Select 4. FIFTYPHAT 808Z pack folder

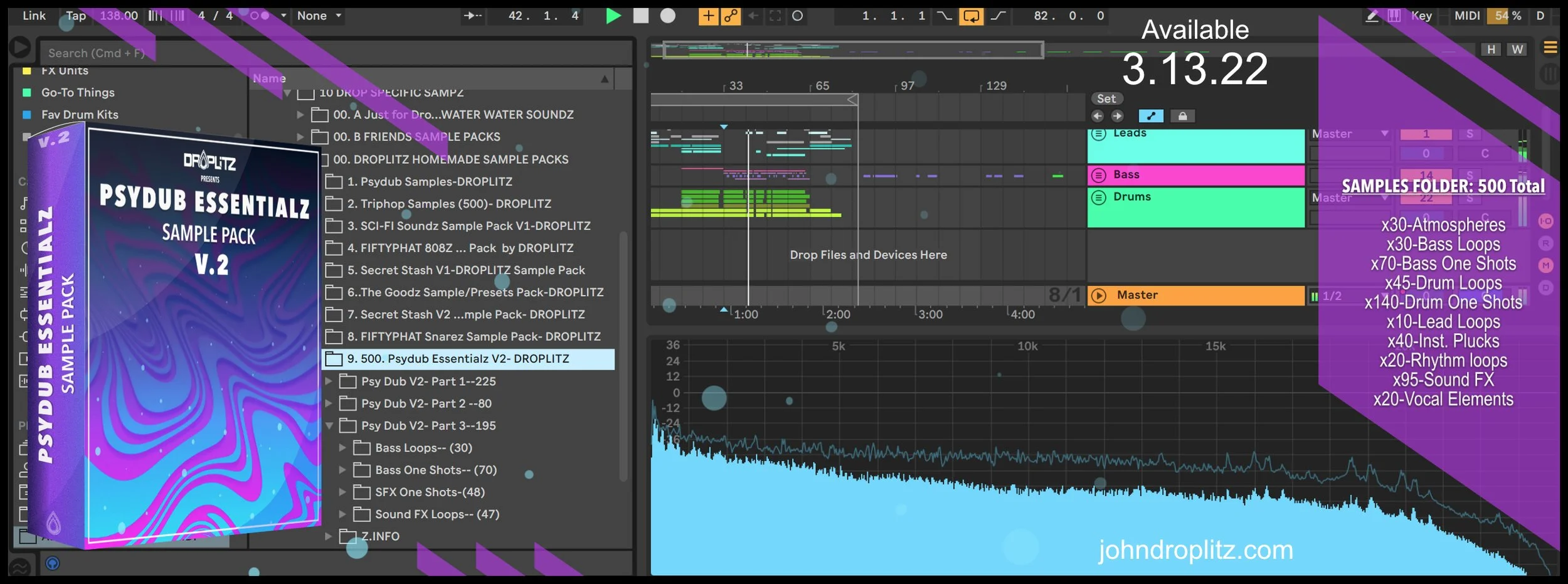460,248
